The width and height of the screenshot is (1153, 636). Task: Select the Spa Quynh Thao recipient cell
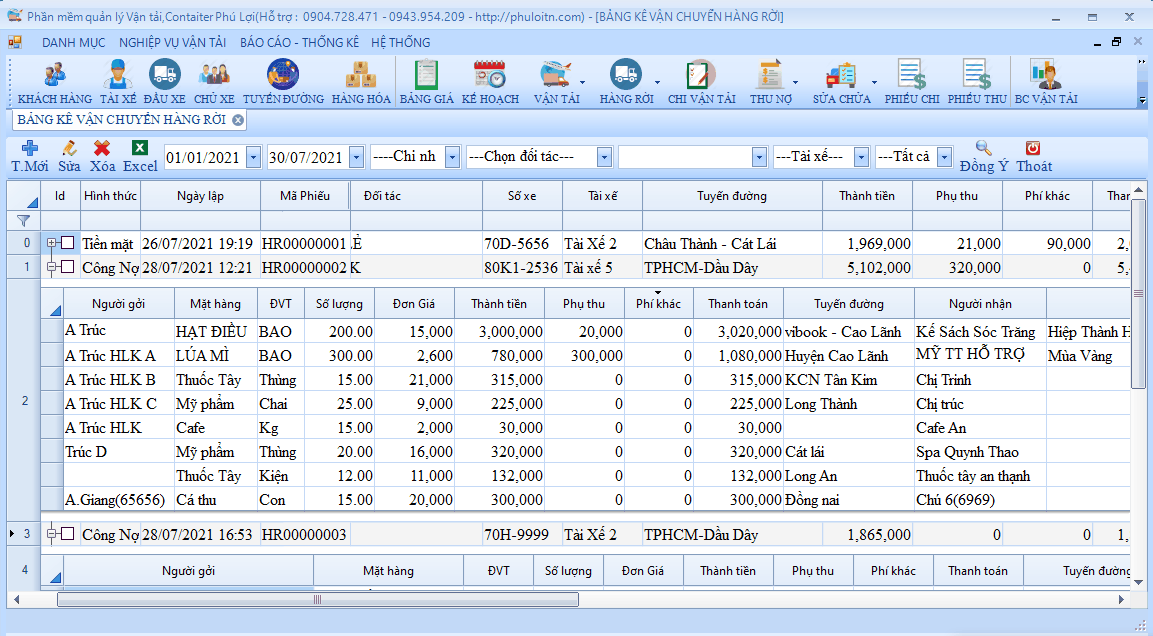coord(980,451)
